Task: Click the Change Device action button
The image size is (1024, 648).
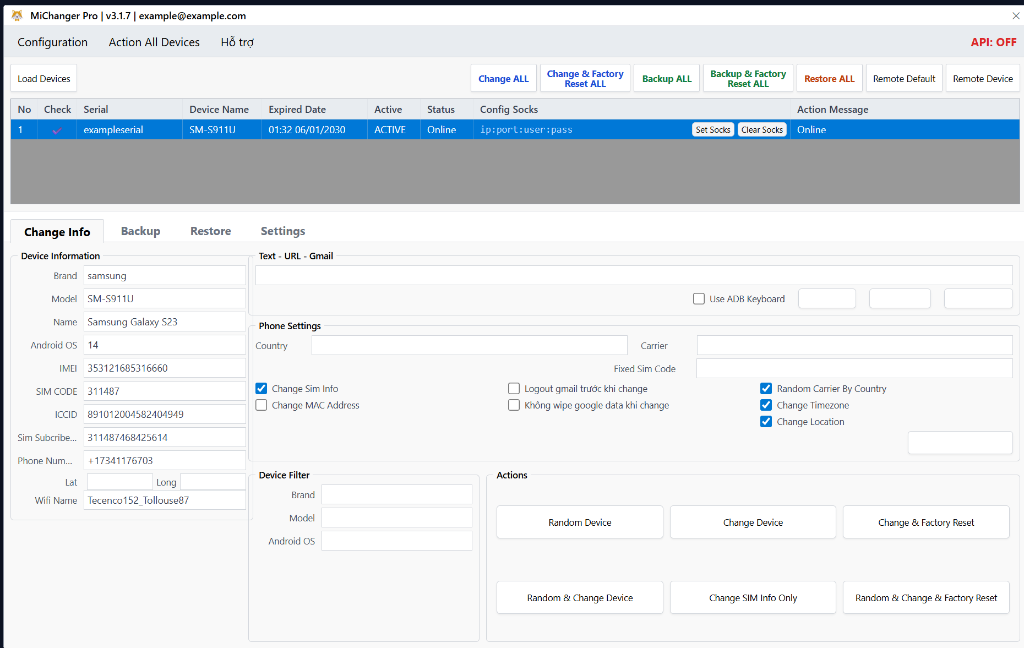Action: pyautogui.click(x=753, y=523)
